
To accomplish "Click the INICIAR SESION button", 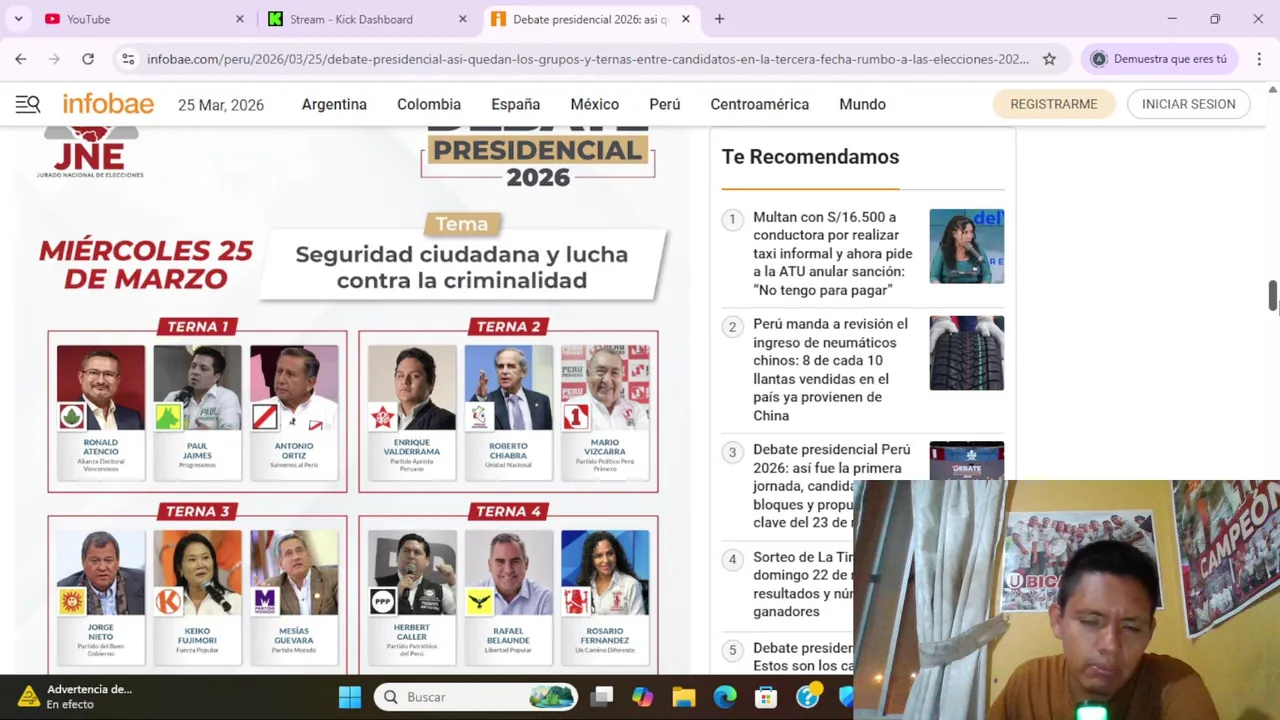I will click(1188, 104).
